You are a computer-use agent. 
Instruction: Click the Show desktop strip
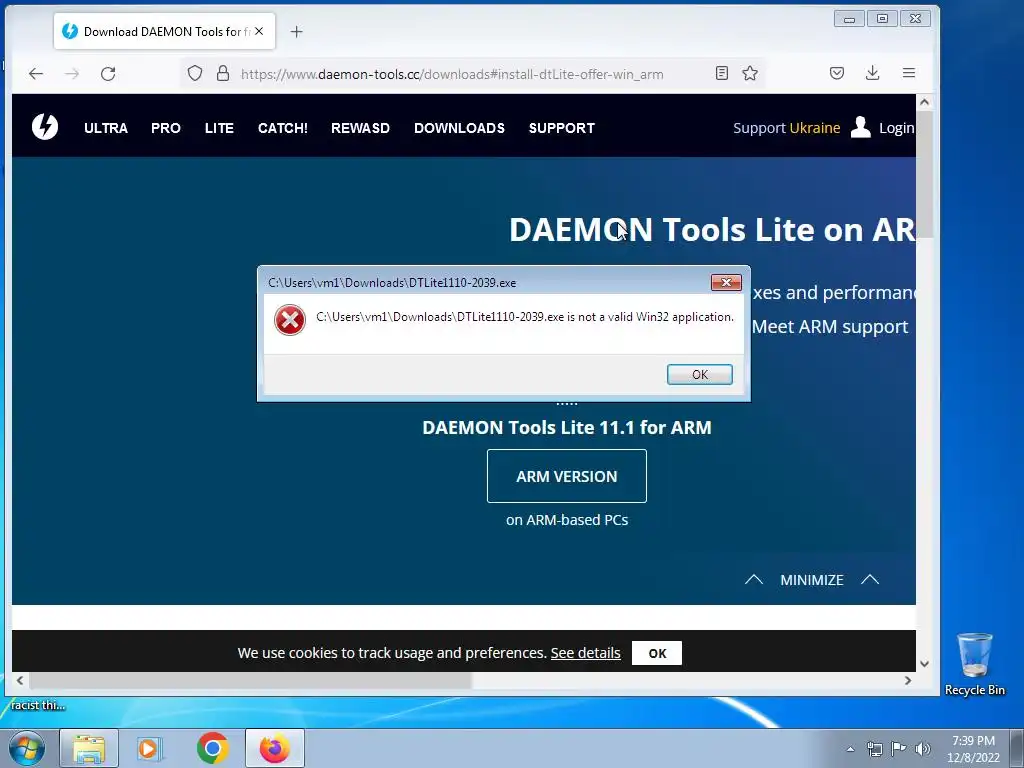pyautogui.click(x=1017, y=748)
